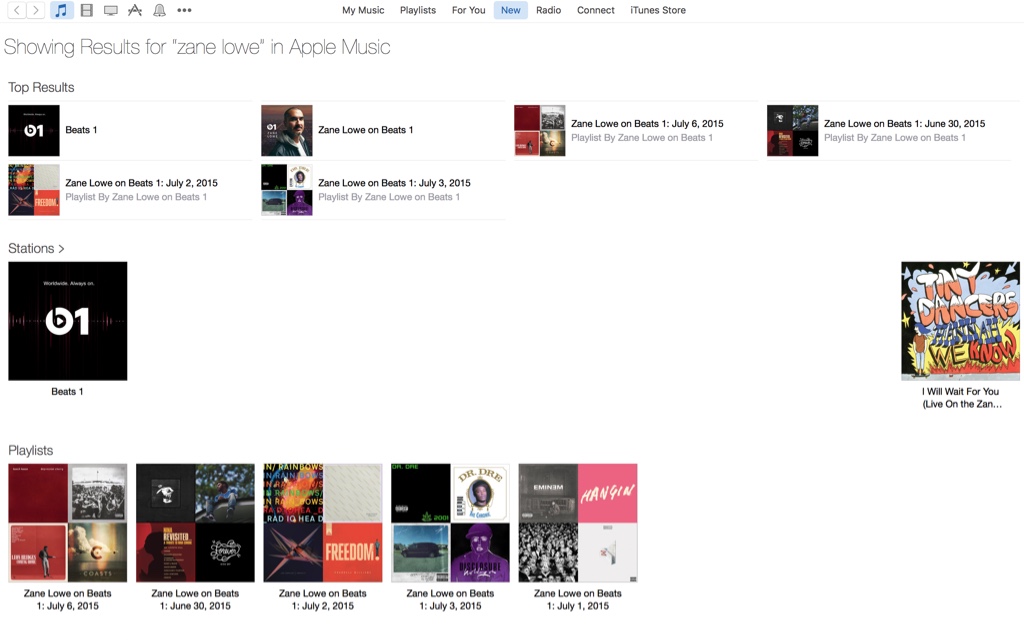Switch to the Movies film icon
Screen dimensions: 1024x640
coord(86,10)
